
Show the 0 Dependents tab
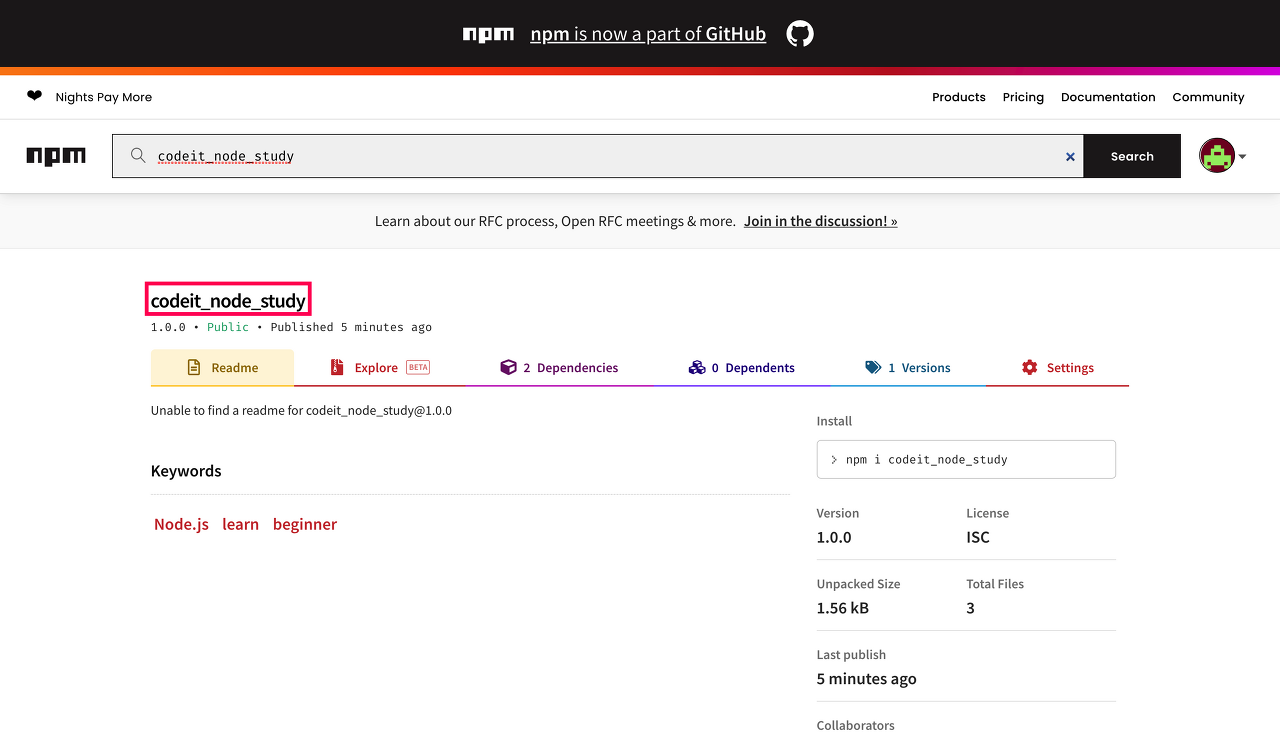coord(742,368)
